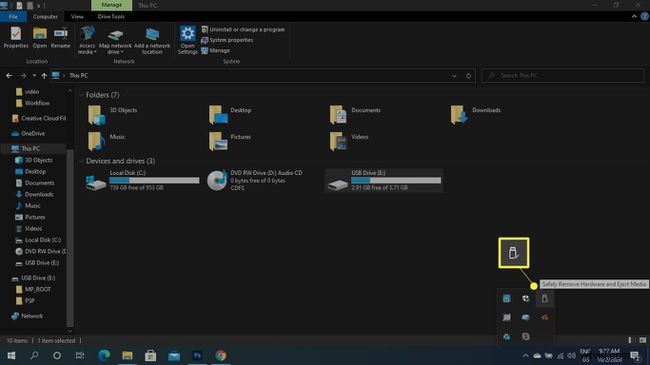The image size is (650, 365).
Task: Click System properties in ribbon
Action: point(227,40)
